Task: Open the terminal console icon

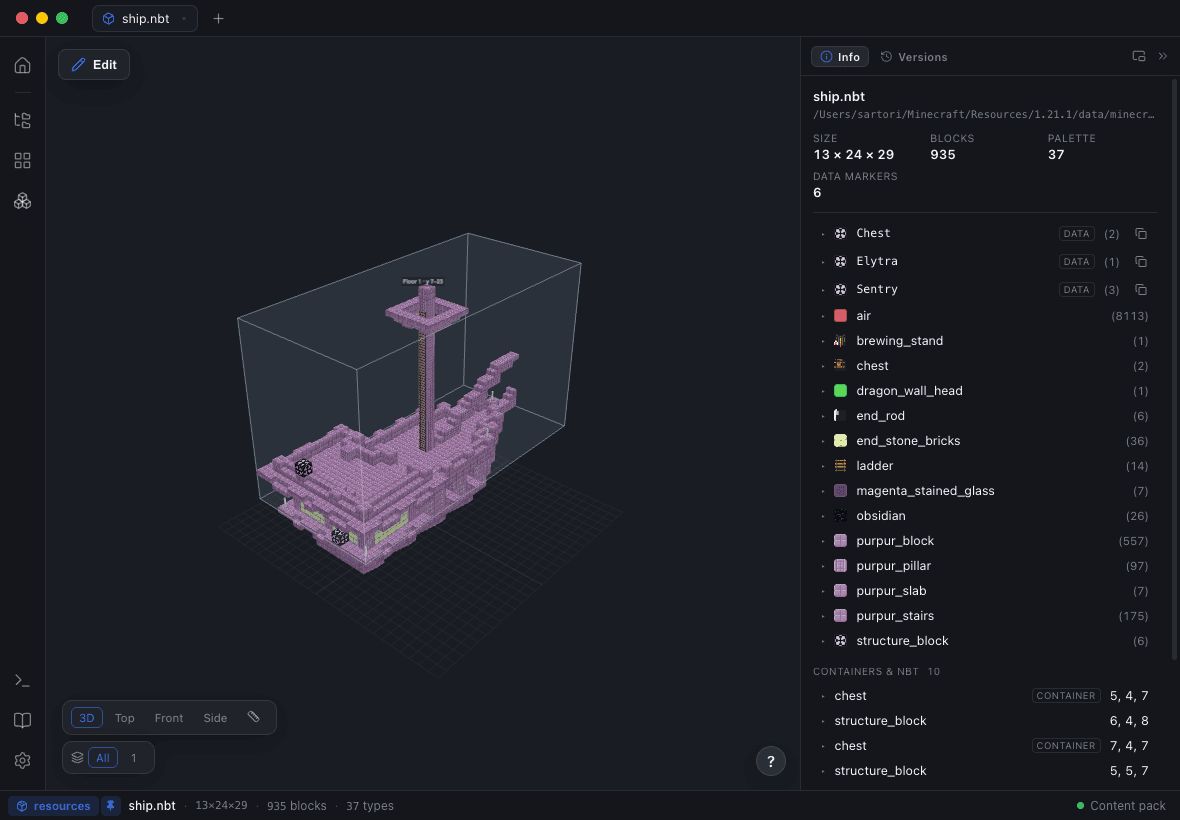Action: (23, 680)
